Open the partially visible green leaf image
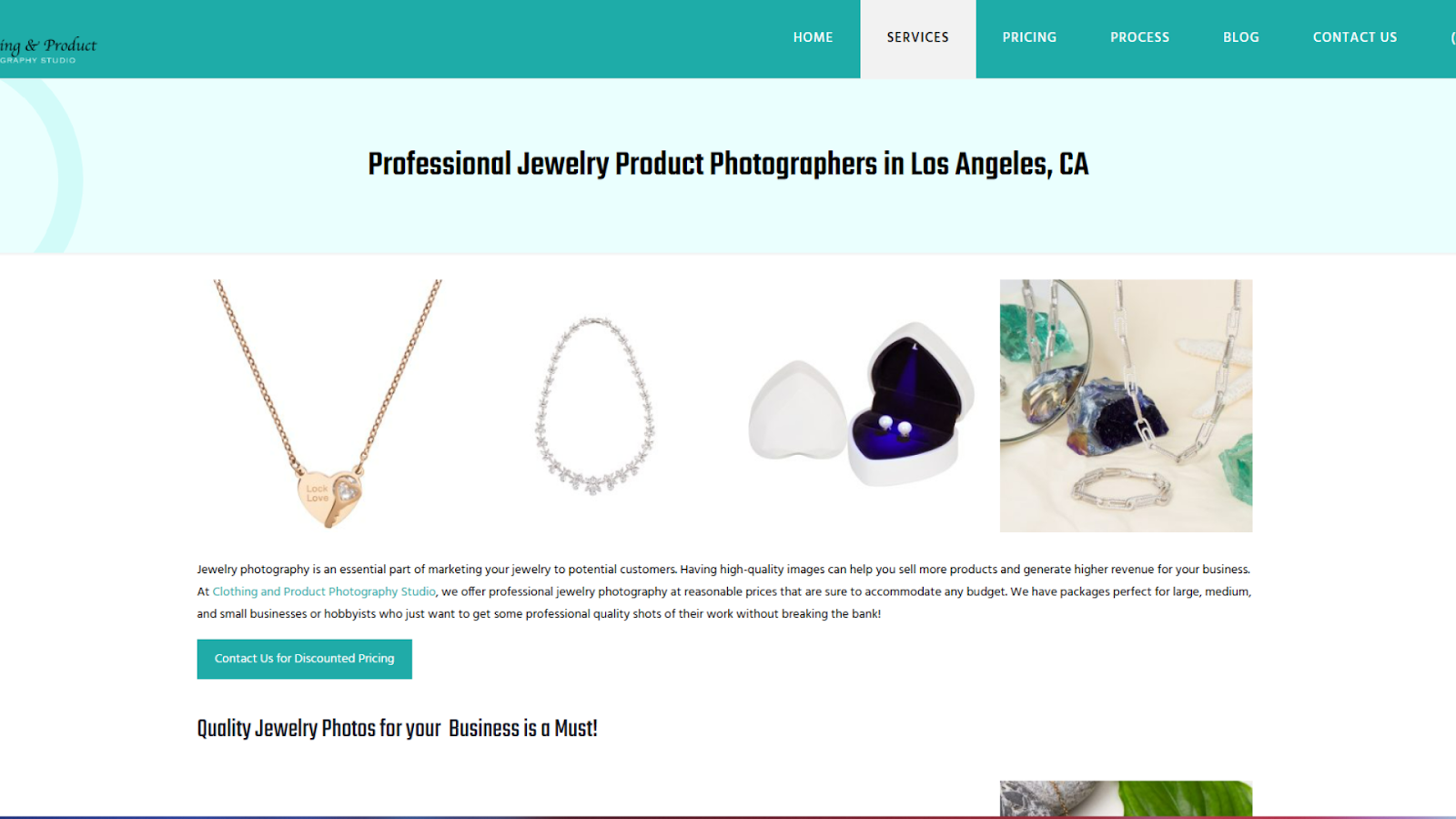 click(1126, 798)
